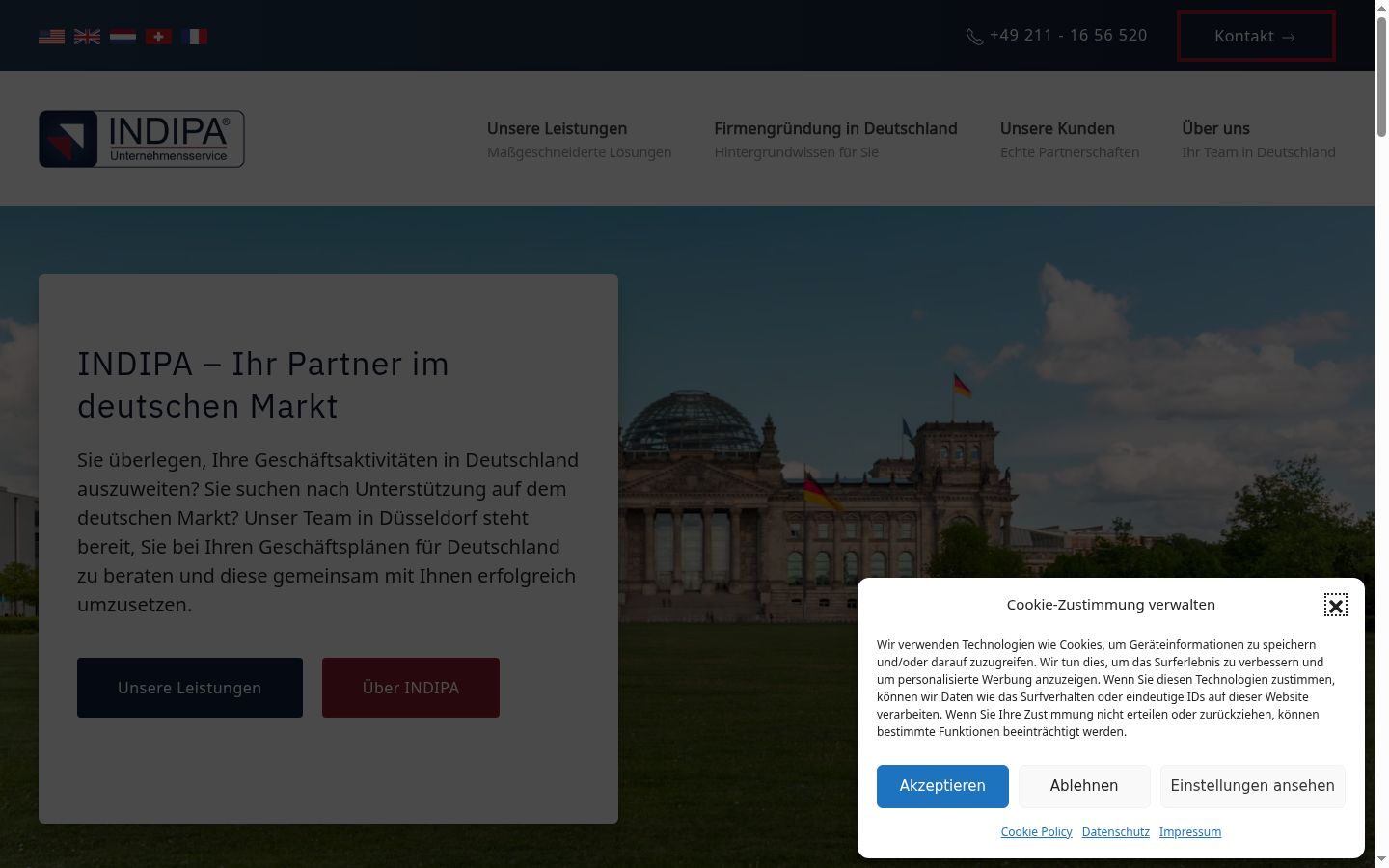The height and width of the screenshot is (868, 1389).
Task: Close the cookie consent dialog
Action: [1336, 606]
